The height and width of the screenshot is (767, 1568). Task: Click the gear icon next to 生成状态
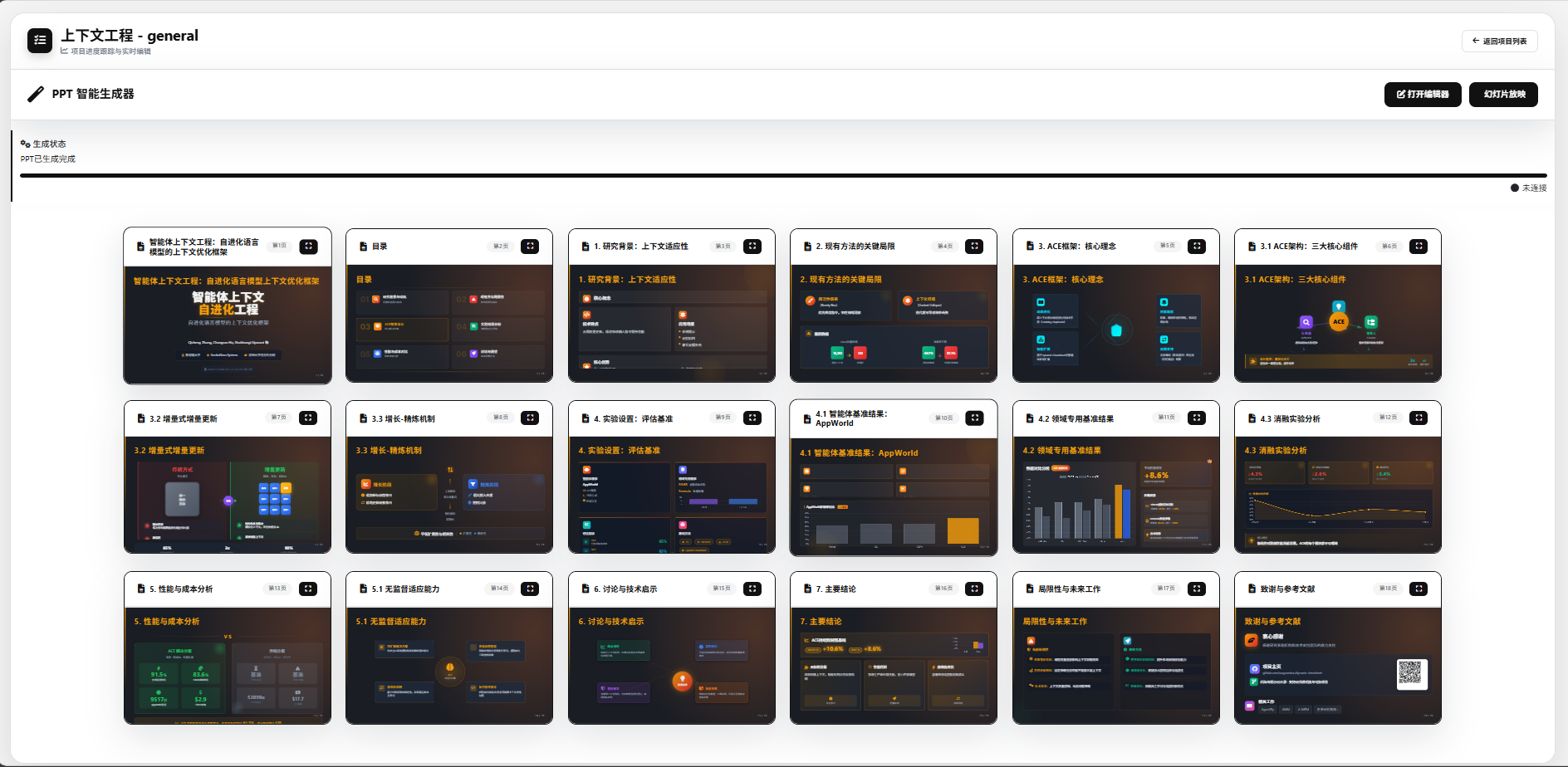(x=24, y=143)
